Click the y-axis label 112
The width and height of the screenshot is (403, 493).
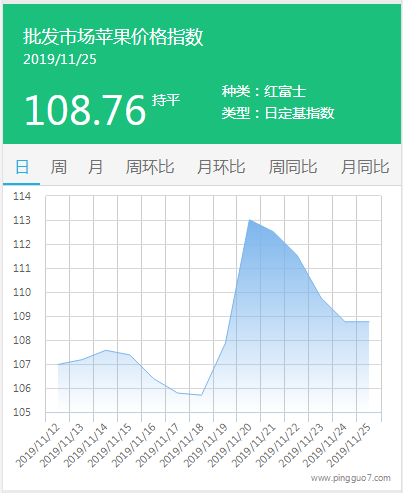click(22, 244)
